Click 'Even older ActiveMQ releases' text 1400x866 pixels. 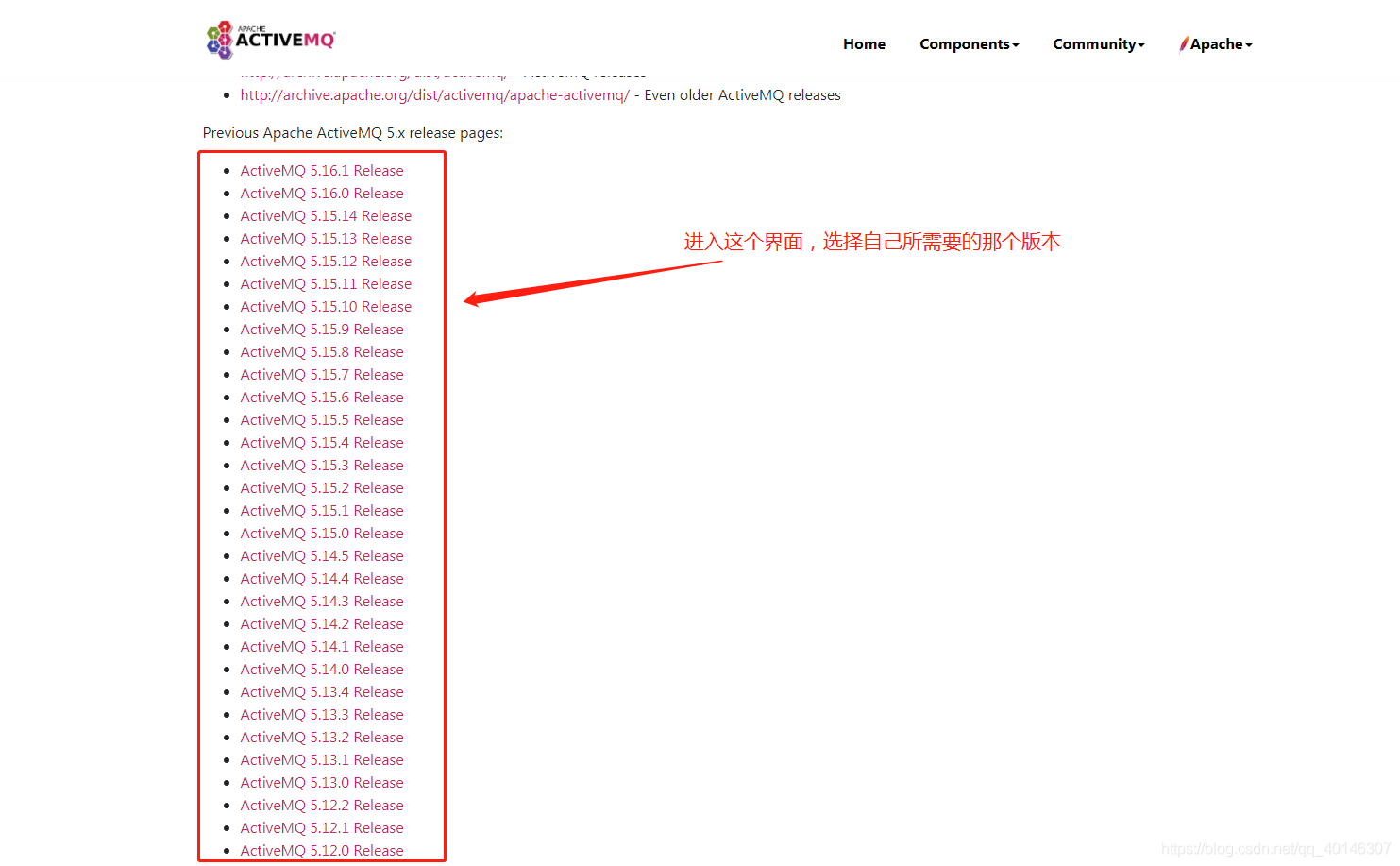(x=743, y=95)
